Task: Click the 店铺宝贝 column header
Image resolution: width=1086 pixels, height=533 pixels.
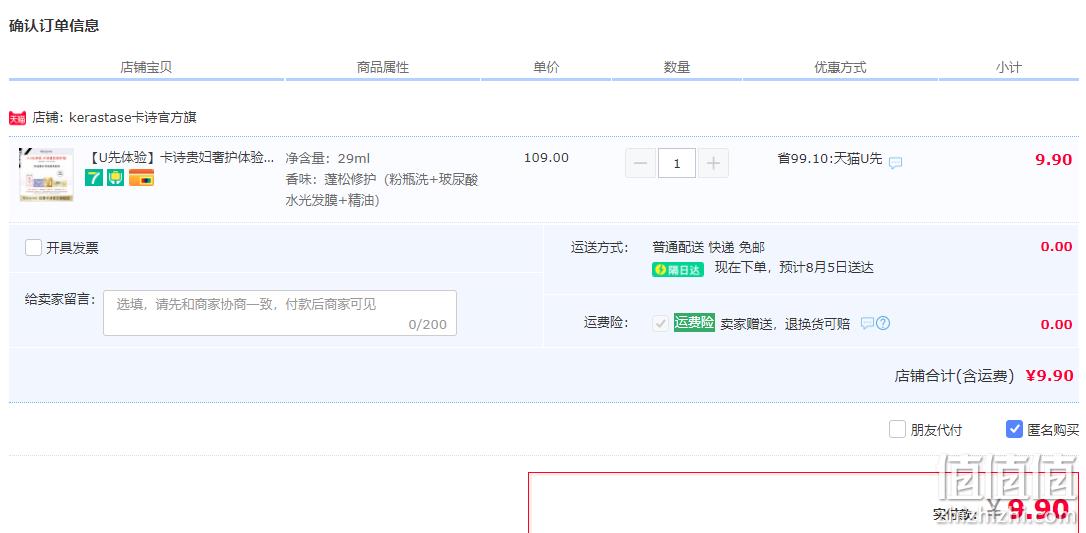Action: [x=146, y=67]
